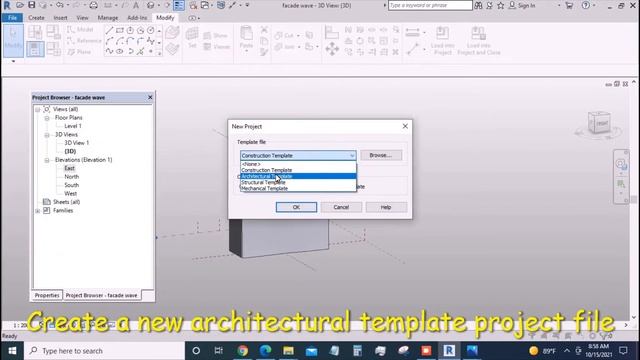Click the Text tool icon in quick access toolbar

tap(136, 5)
